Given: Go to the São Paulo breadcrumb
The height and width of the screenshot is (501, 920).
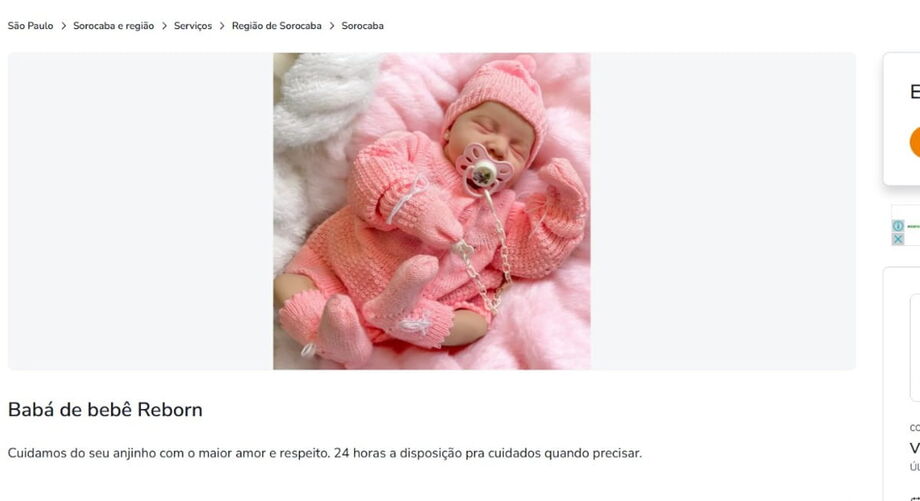Looking at the screenshot, I should coord(31,26).
